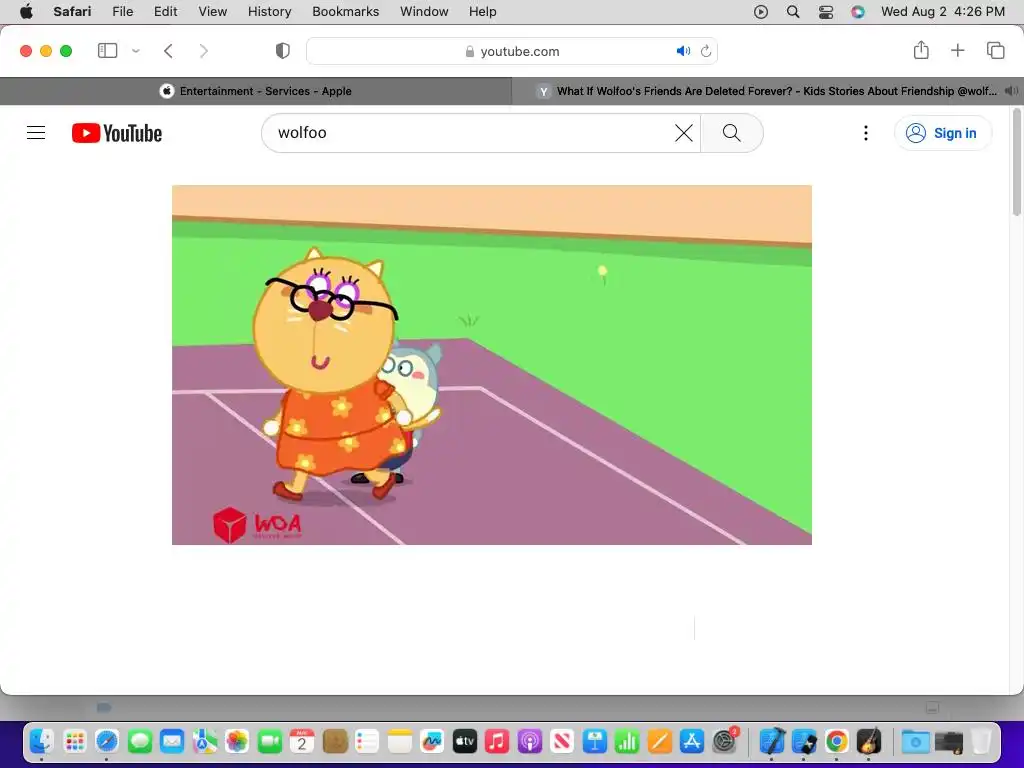Open Pages from the Dock
The width and height of the screenshot is (1024, 768).
click(x=660, y=742)
